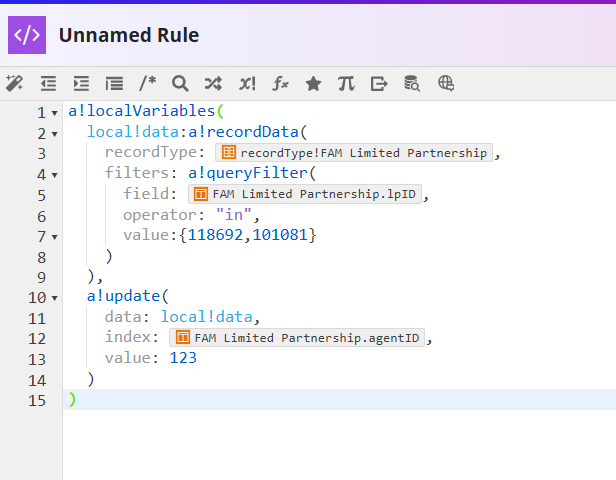Click the export arrow toolbar icon
Viewport: 616px width, 480px height.
point(379,83)
